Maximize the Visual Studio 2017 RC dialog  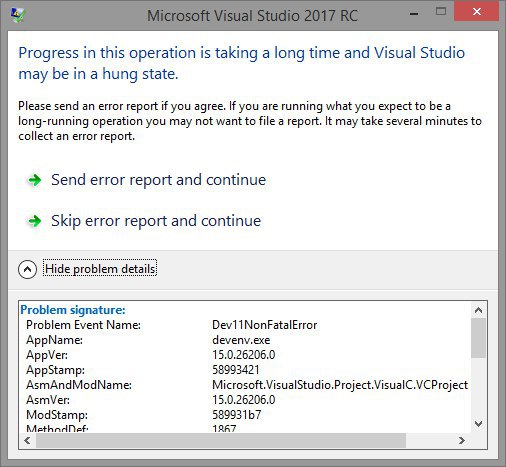(x=441, y=12)
